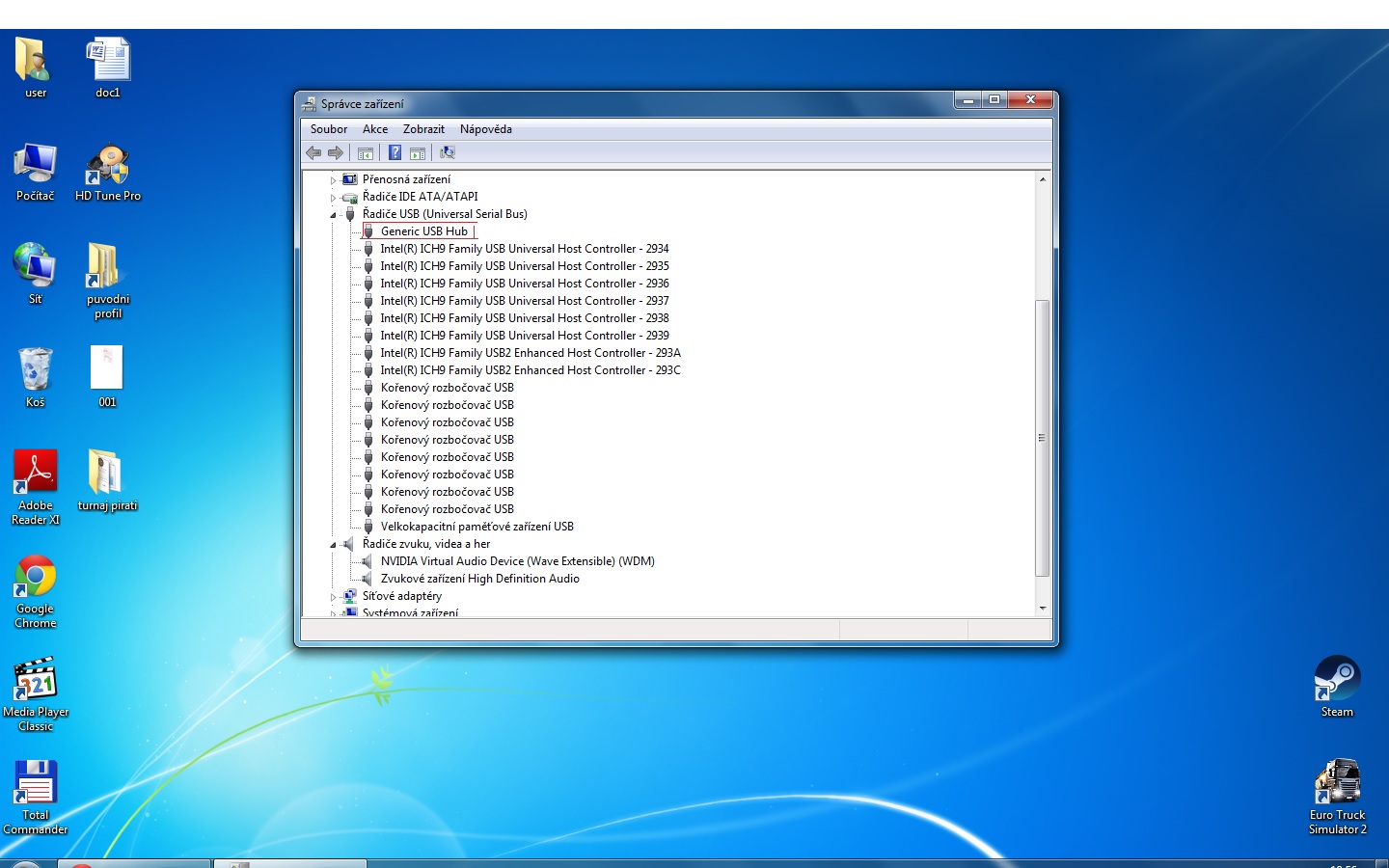Click the Help question mark toolbar icon
This screenshot has height=868, width=1389.
[395, 152]
